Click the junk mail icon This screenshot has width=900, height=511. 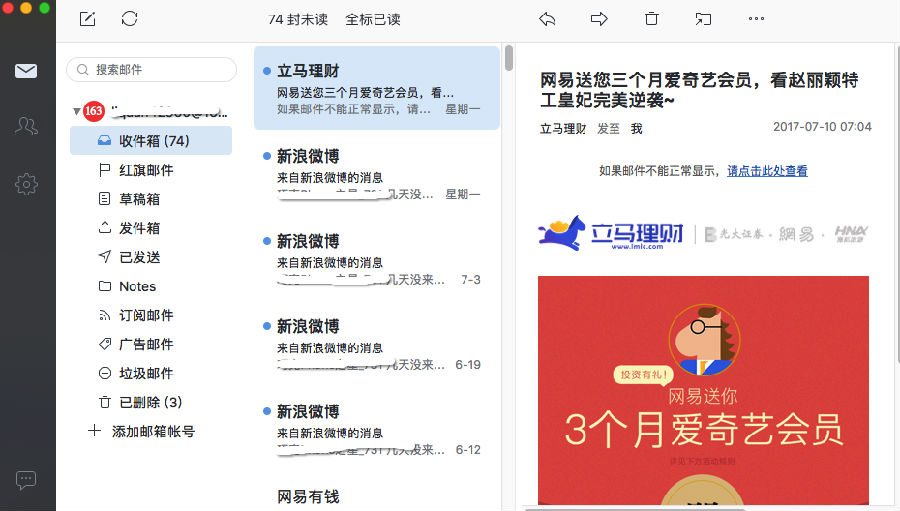104,373
